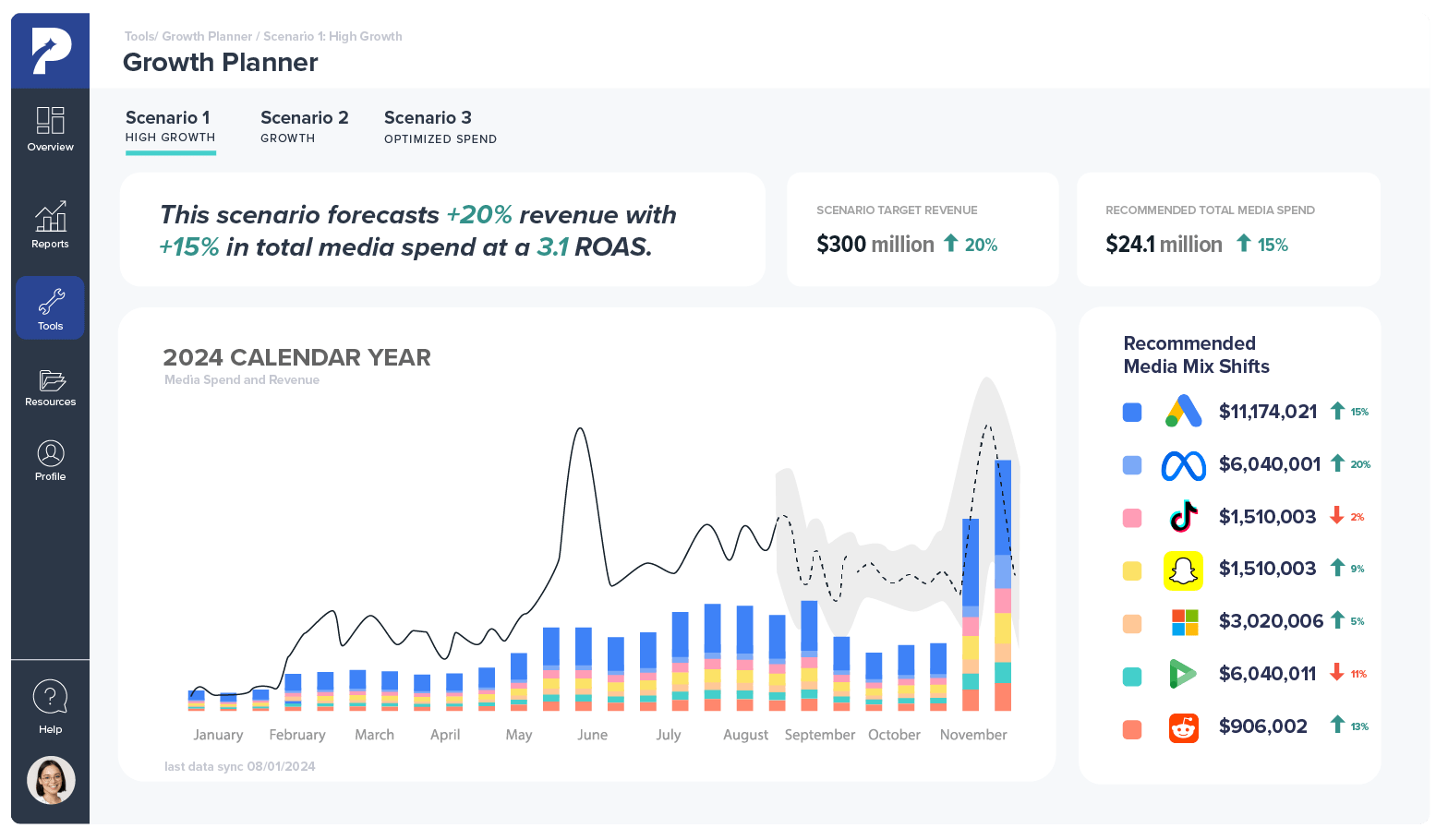Select the Tools wrench icon
The height and width of the screenshot is (840, 1448).
(x=50, y=302)
